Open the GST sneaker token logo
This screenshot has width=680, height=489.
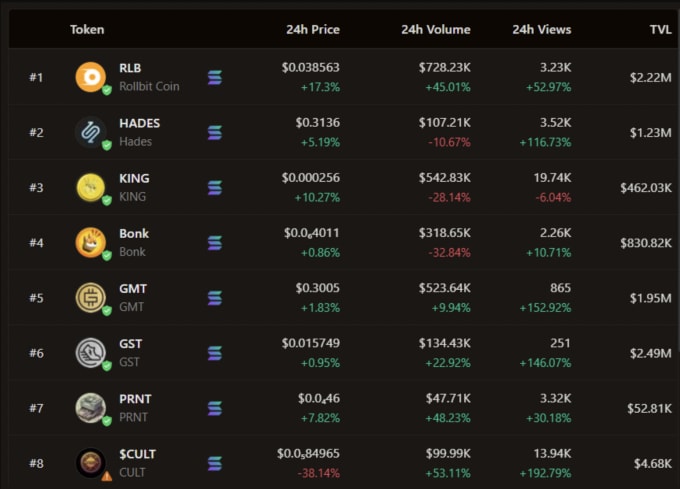coord(91,353)
